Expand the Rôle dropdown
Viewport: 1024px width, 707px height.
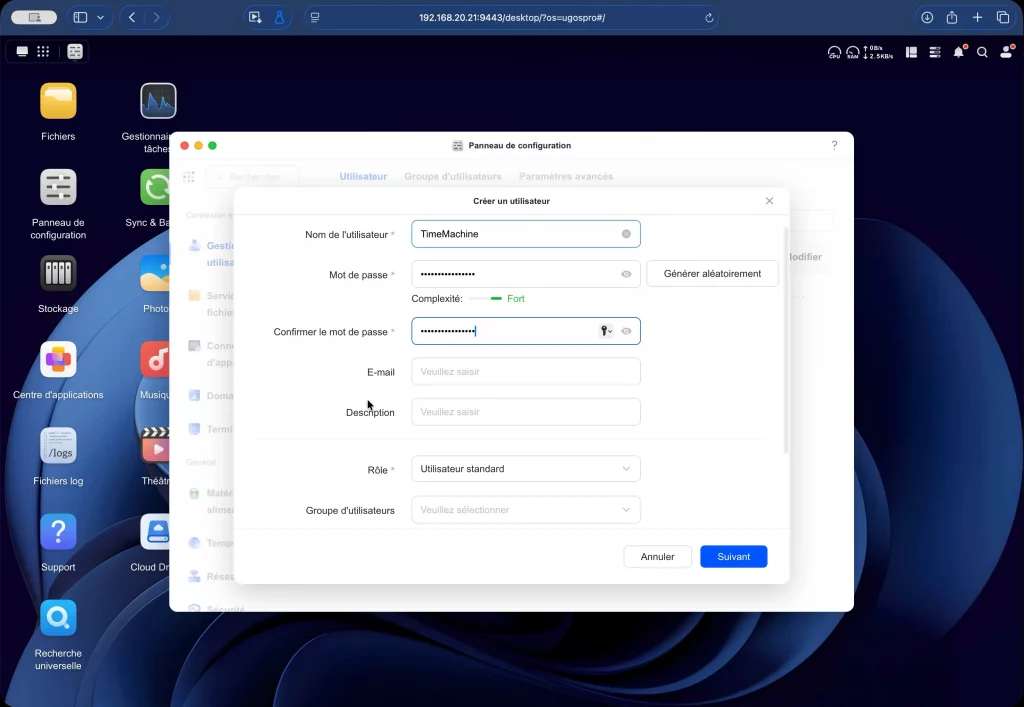[525, 469]
